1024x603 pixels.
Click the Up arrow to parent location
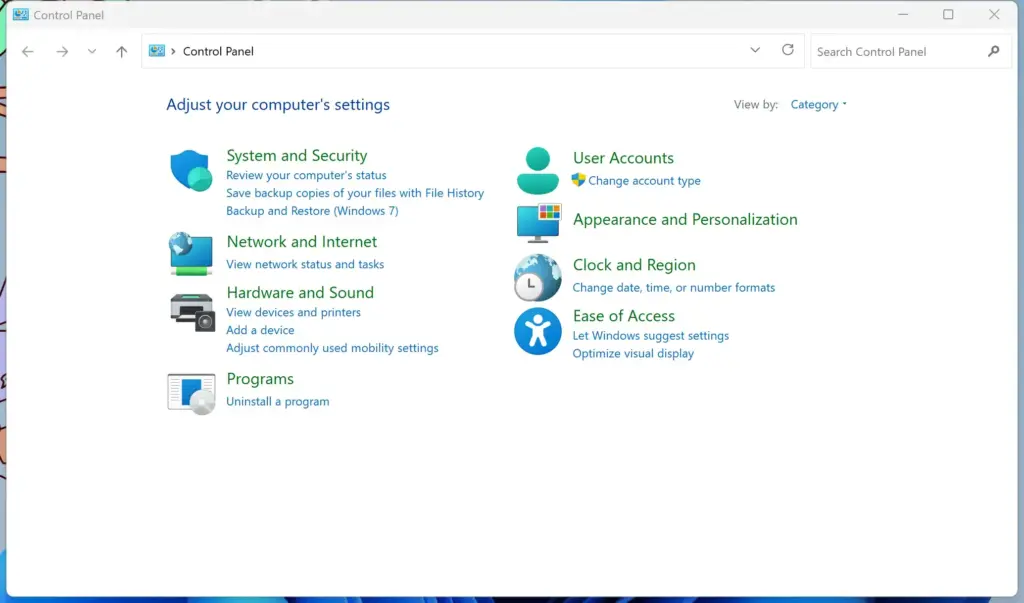(x=121, y=52)
